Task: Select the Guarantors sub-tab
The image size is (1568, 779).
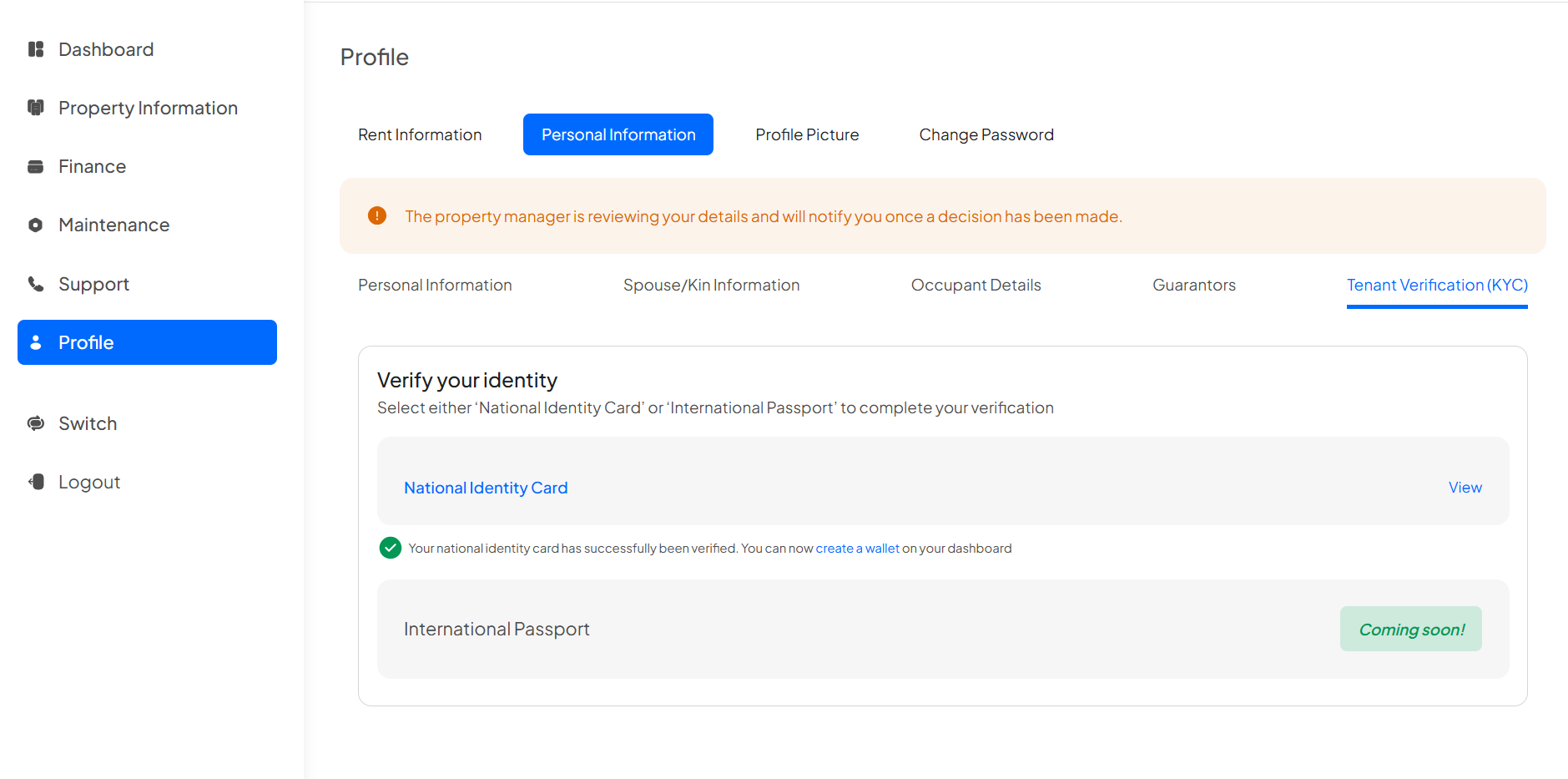Action: [1193, 285]
